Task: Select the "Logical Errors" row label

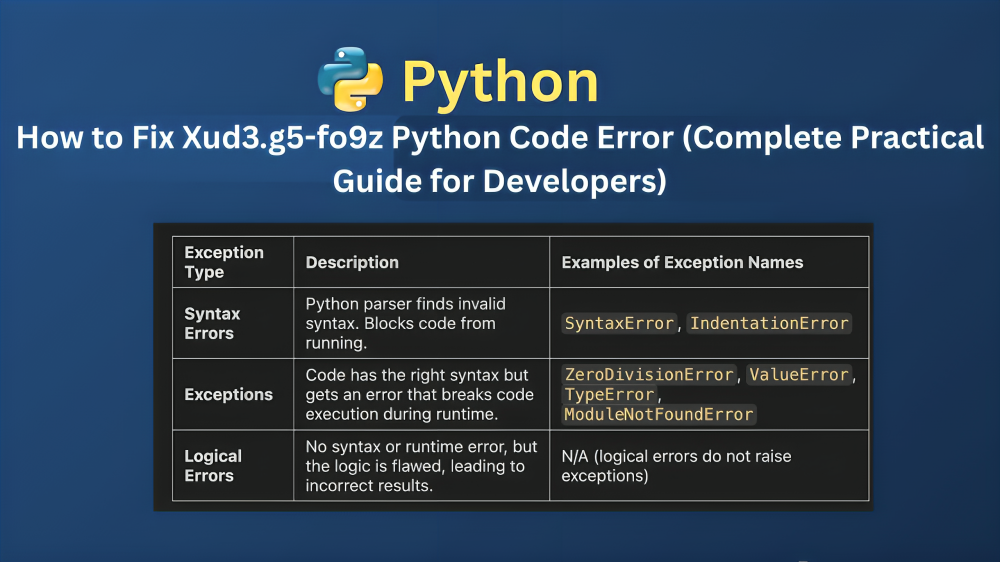Action: point(213,466)
